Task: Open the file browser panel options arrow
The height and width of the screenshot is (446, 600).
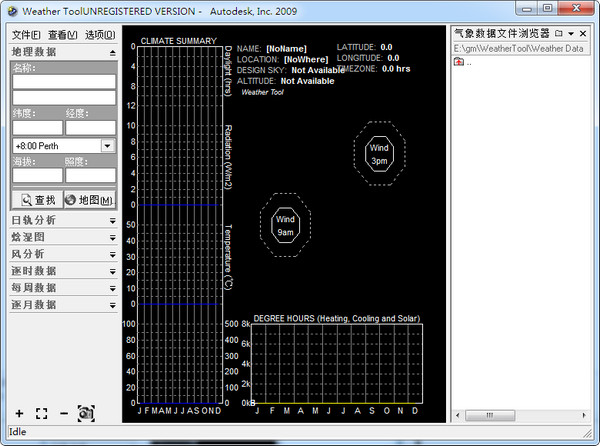Action: (570, 33)
